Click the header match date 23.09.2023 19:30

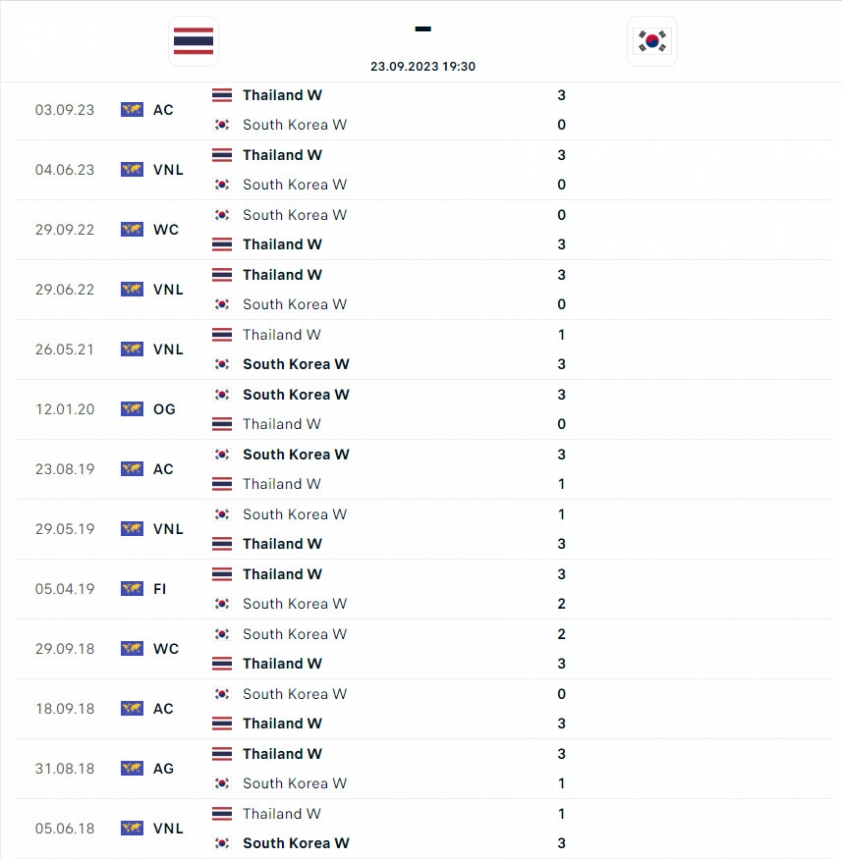(x=422, y=66)
